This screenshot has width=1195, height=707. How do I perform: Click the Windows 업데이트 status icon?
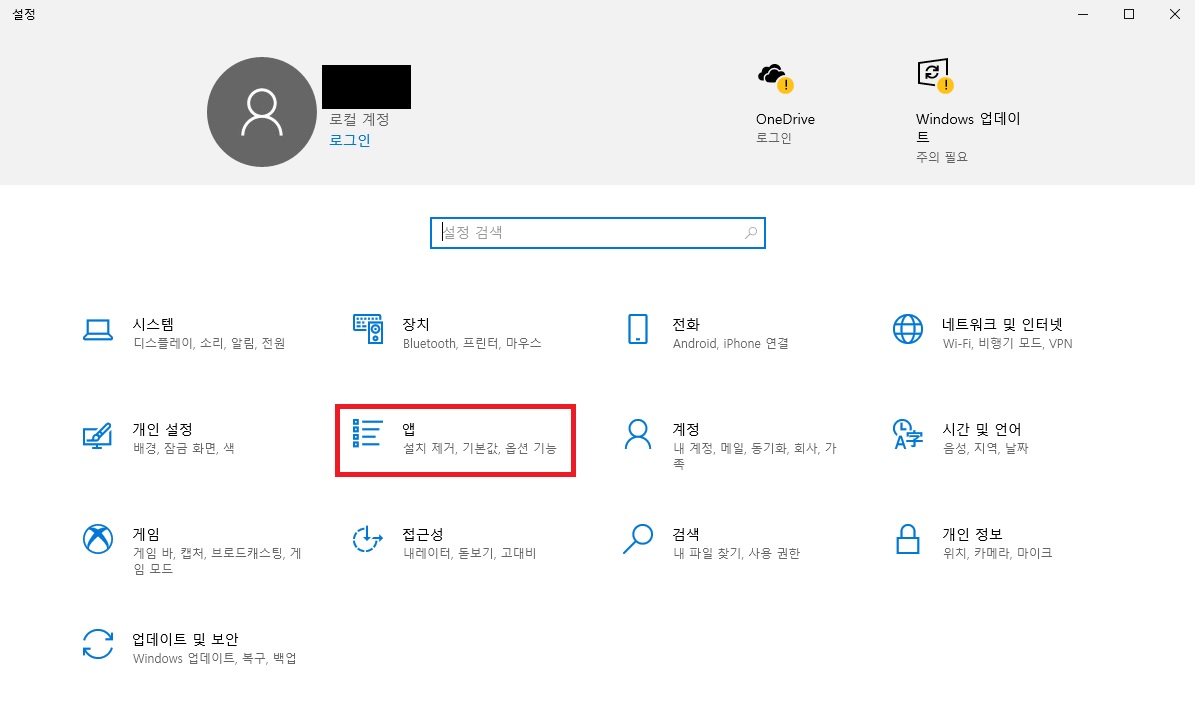[935, 75]
